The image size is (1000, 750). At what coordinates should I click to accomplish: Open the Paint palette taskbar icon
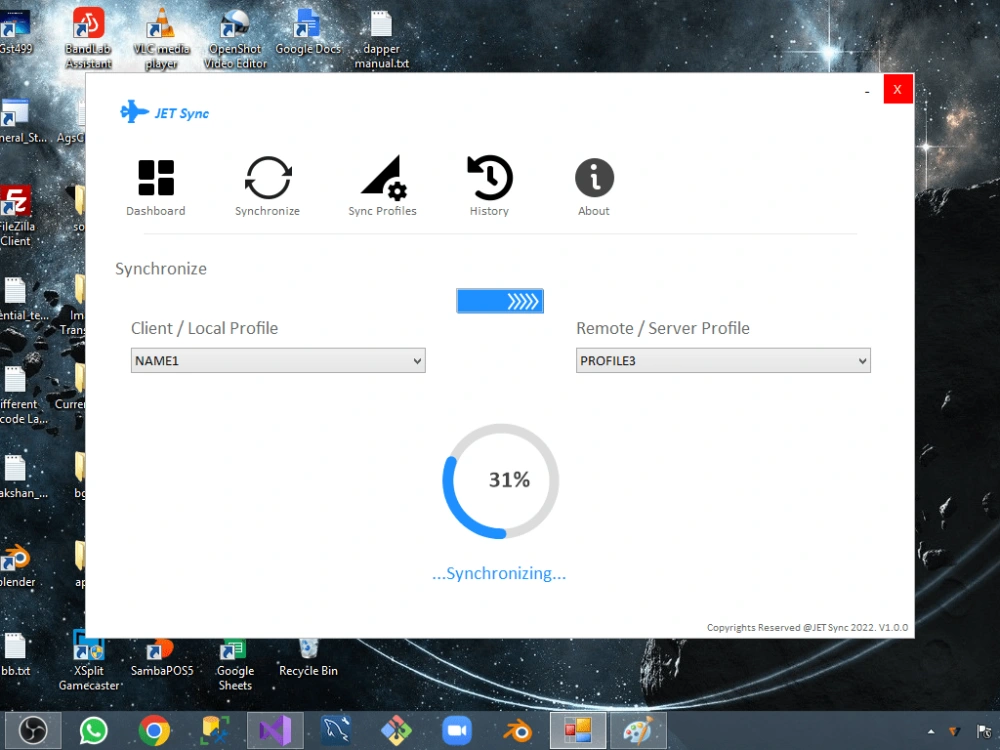pyautogui.click(x=638, y=730)
